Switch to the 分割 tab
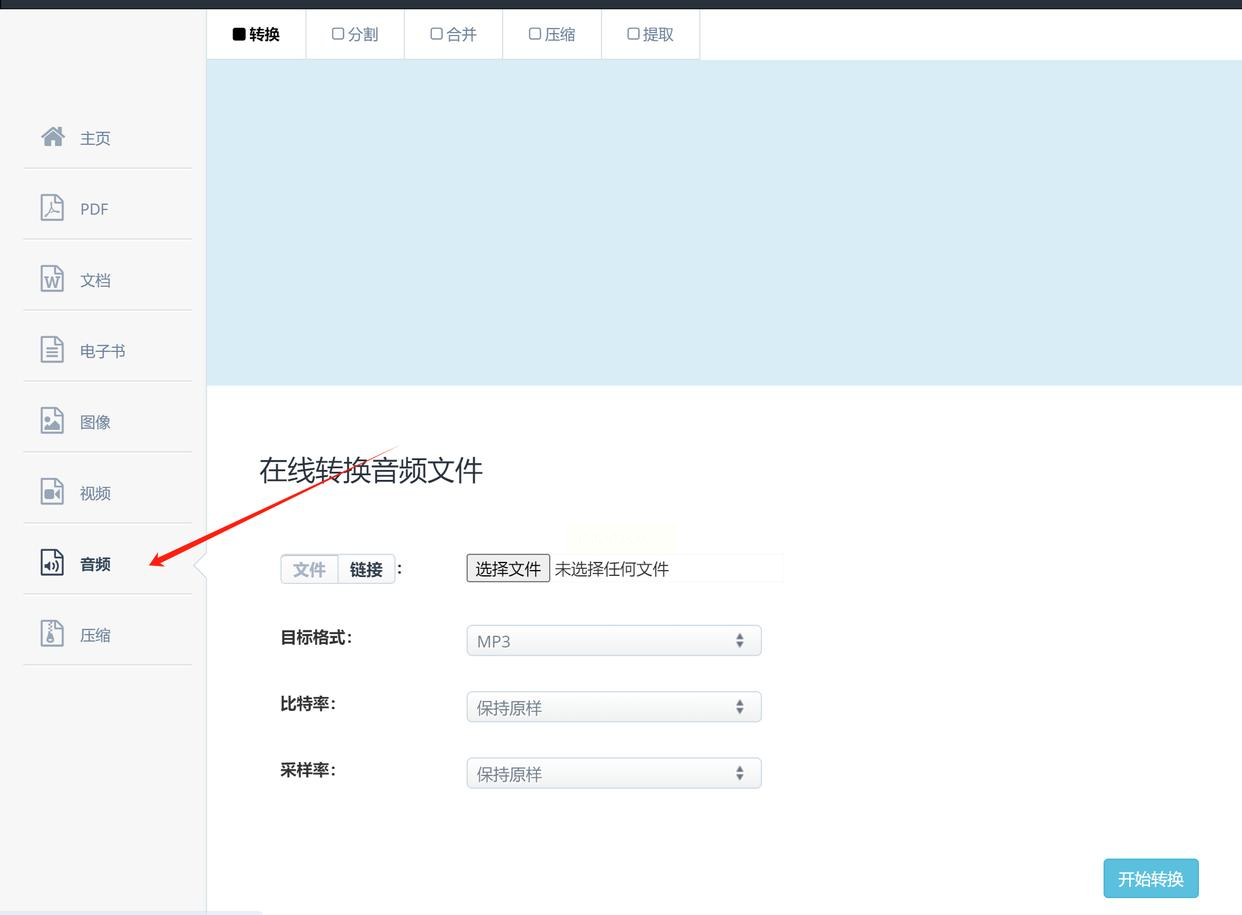 (355, 34)
